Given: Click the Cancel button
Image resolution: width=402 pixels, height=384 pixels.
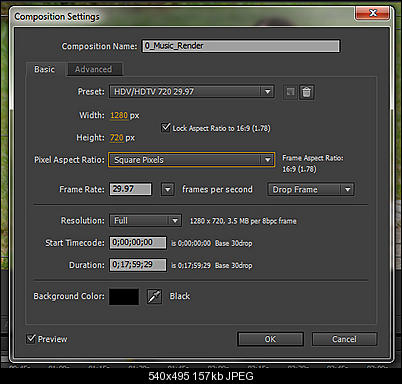Looking at the screenshot, I should (x=344, y=339).
